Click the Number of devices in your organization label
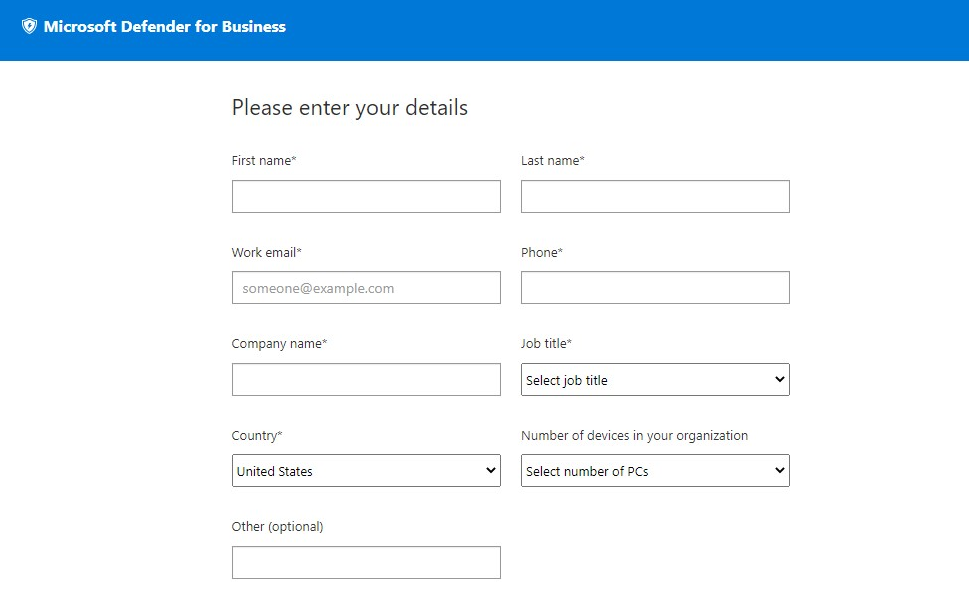Screen dimensions: 969x596 point(634,435)
